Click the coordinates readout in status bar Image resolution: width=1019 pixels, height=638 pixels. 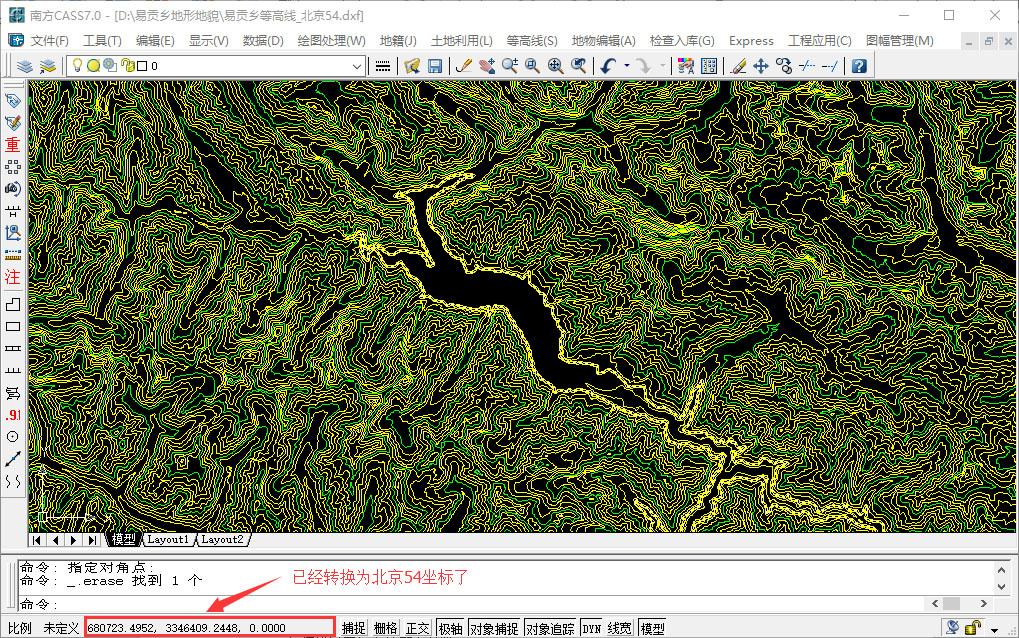209,628
